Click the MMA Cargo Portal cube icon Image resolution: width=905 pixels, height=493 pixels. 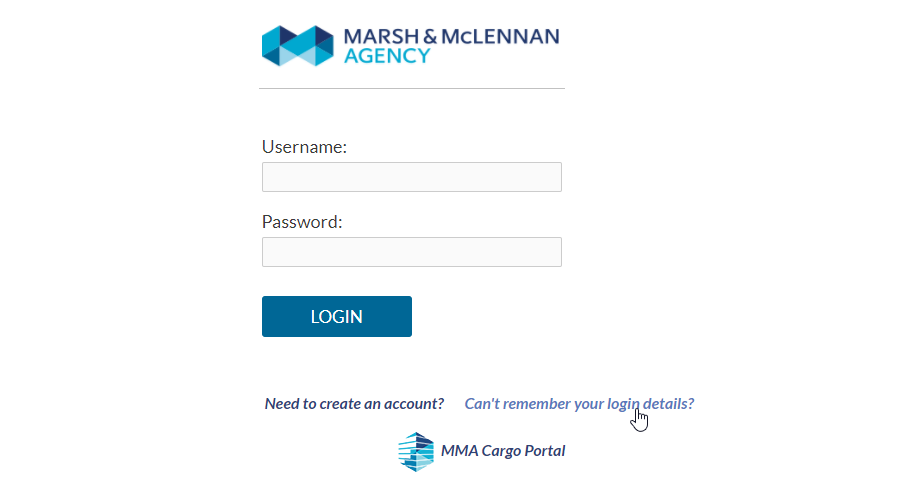[x=416, y=451]
